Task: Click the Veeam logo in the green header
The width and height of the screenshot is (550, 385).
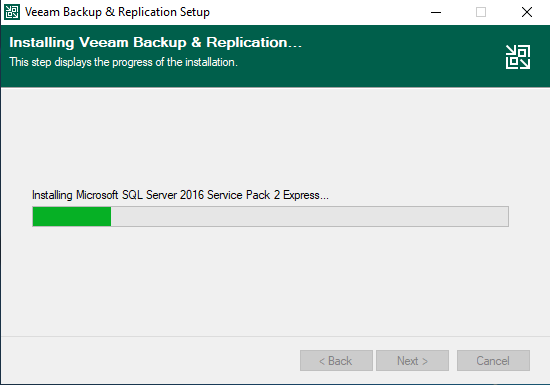Action: click(x=518, y=57)
